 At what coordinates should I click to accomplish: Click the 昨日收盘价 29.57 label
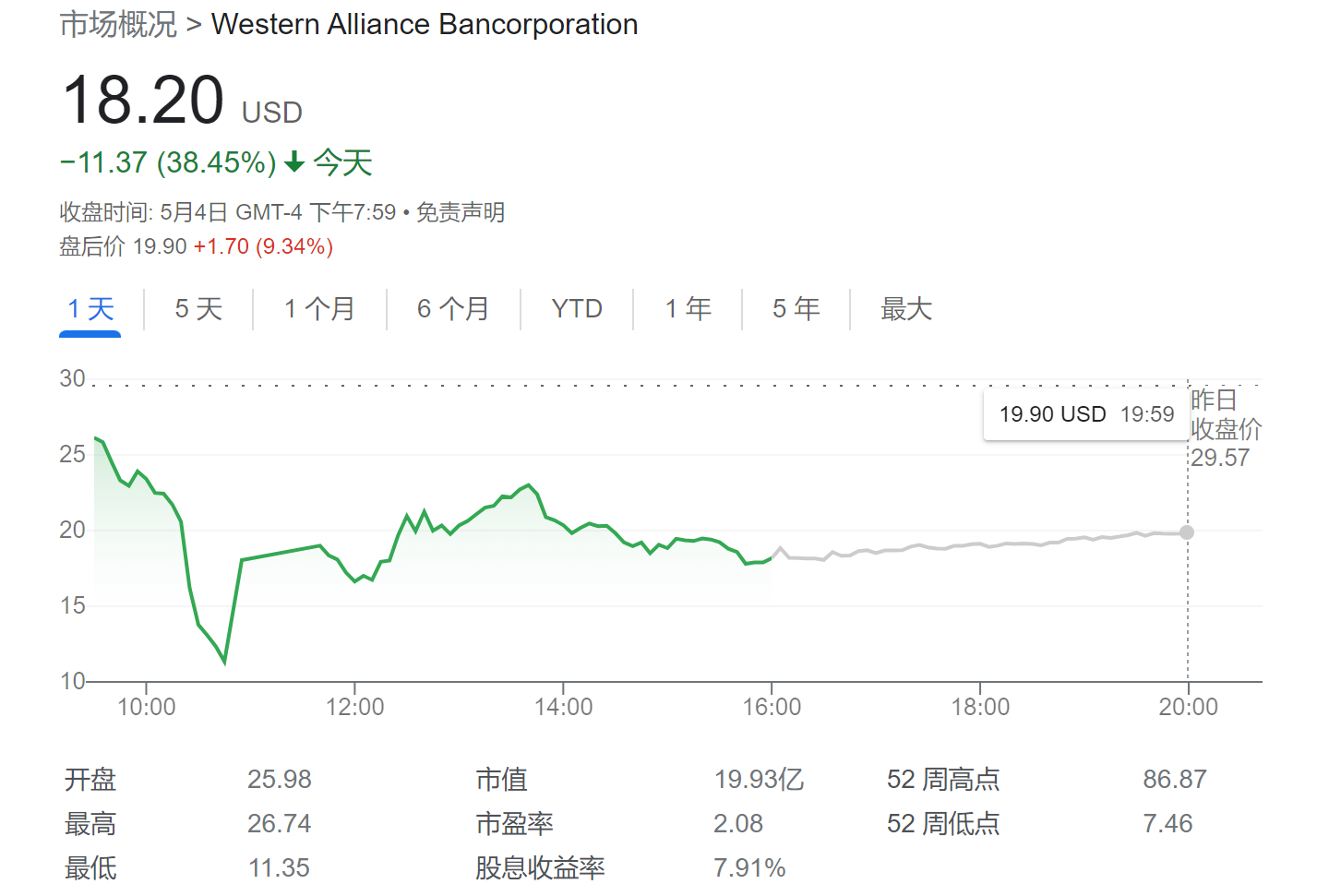coord(1224,429)
